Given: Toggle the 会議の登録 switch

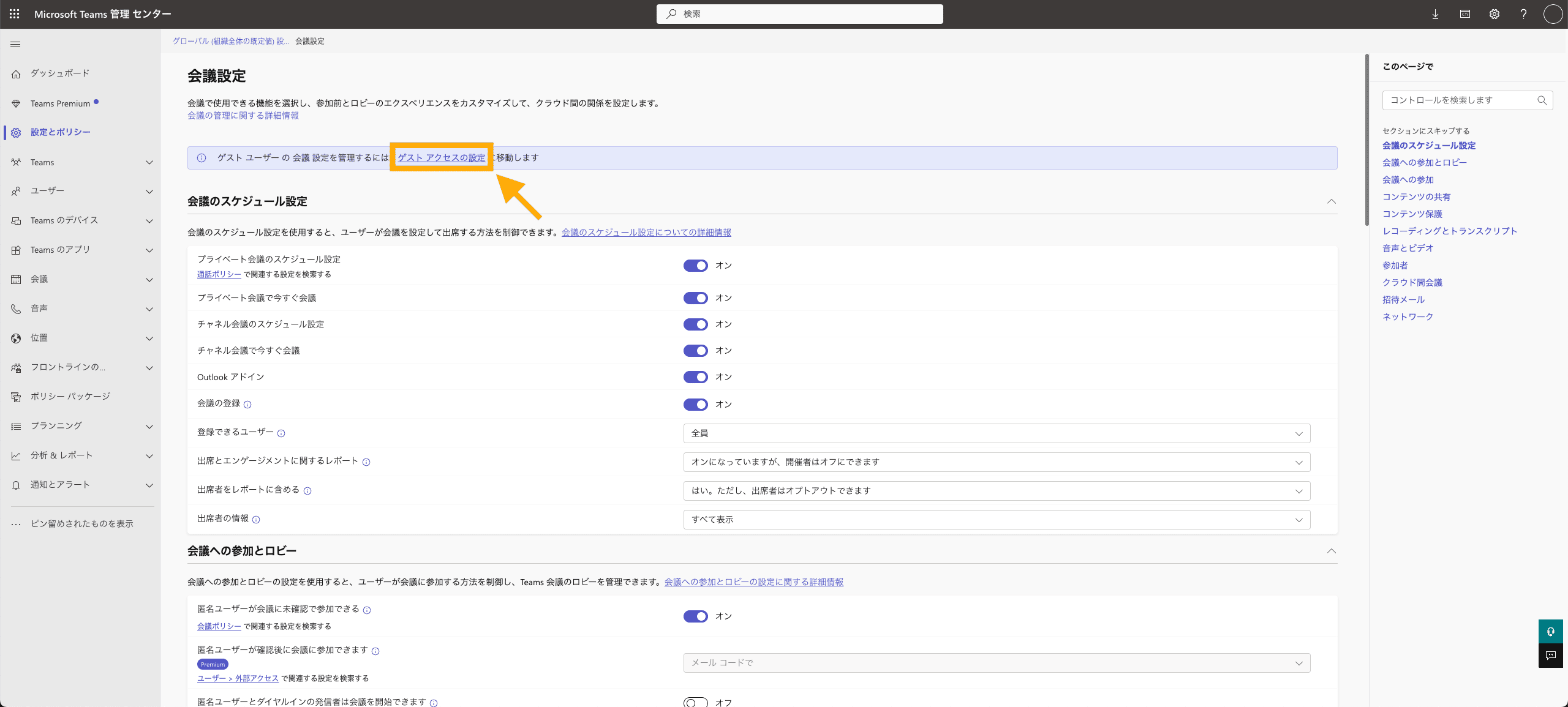Looking at the screenshot, I should pos(695,405).
